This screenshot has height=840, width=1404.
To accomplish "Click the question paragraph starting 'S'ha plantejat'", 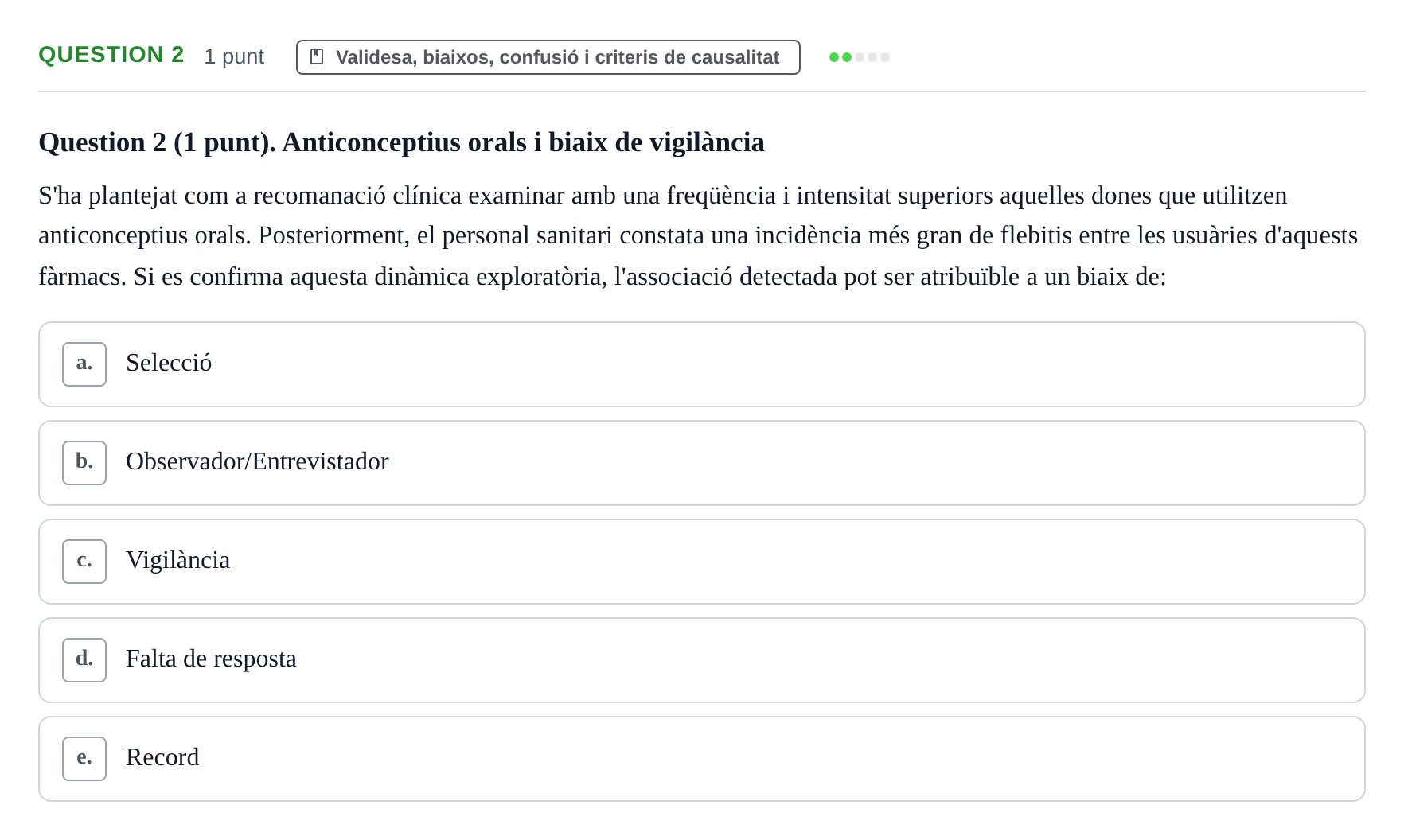I will click(698, 236).
